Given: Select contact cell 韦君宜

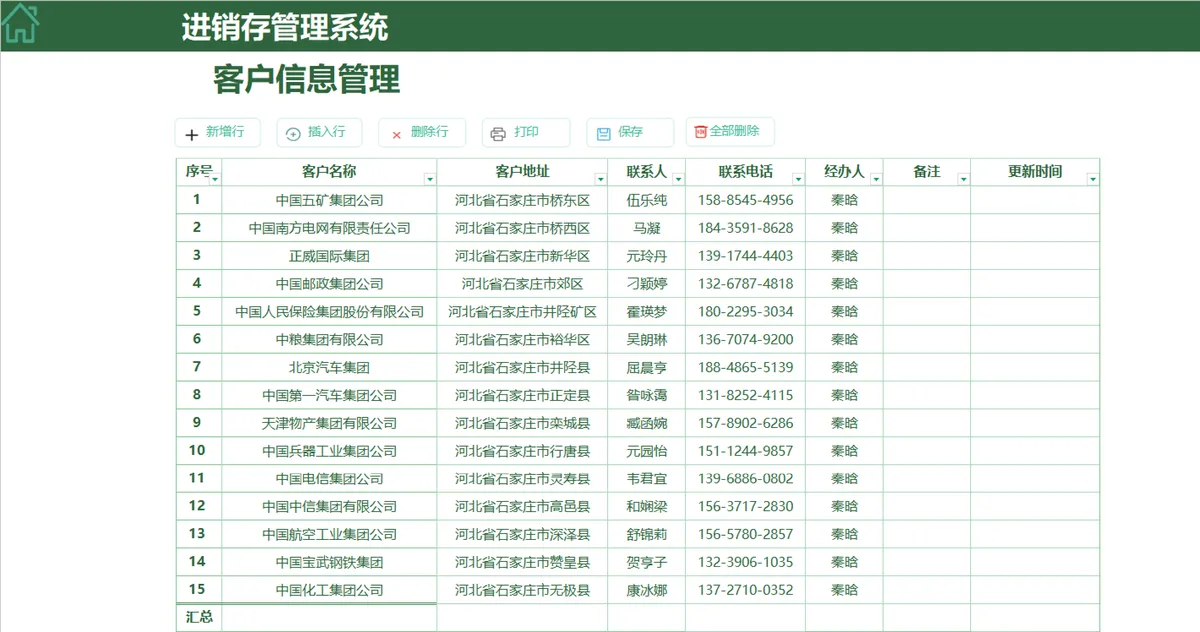Looking at the screenshot, I should [646, 479].
